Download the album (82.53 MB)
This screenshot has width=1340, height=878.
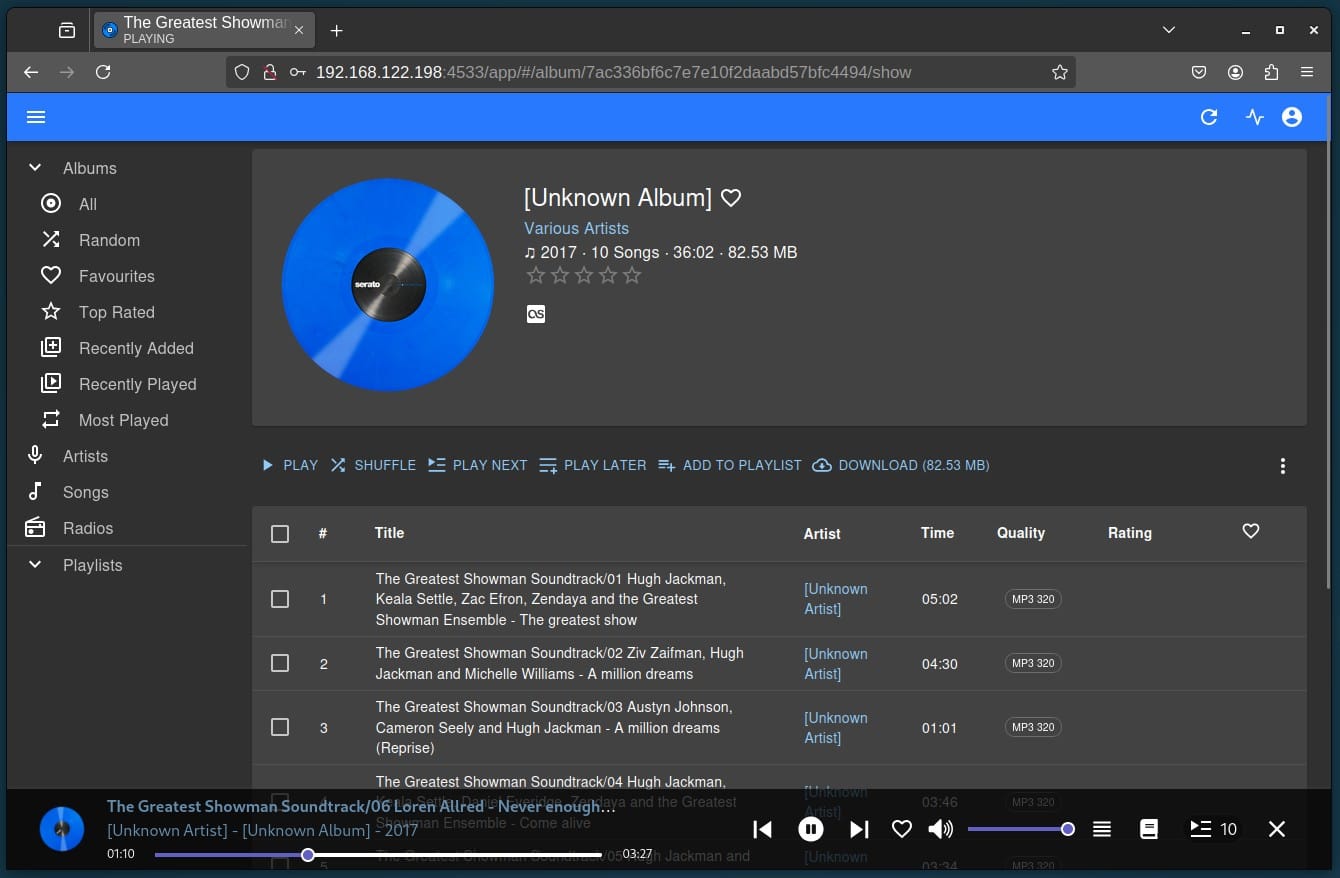point(901,465)
